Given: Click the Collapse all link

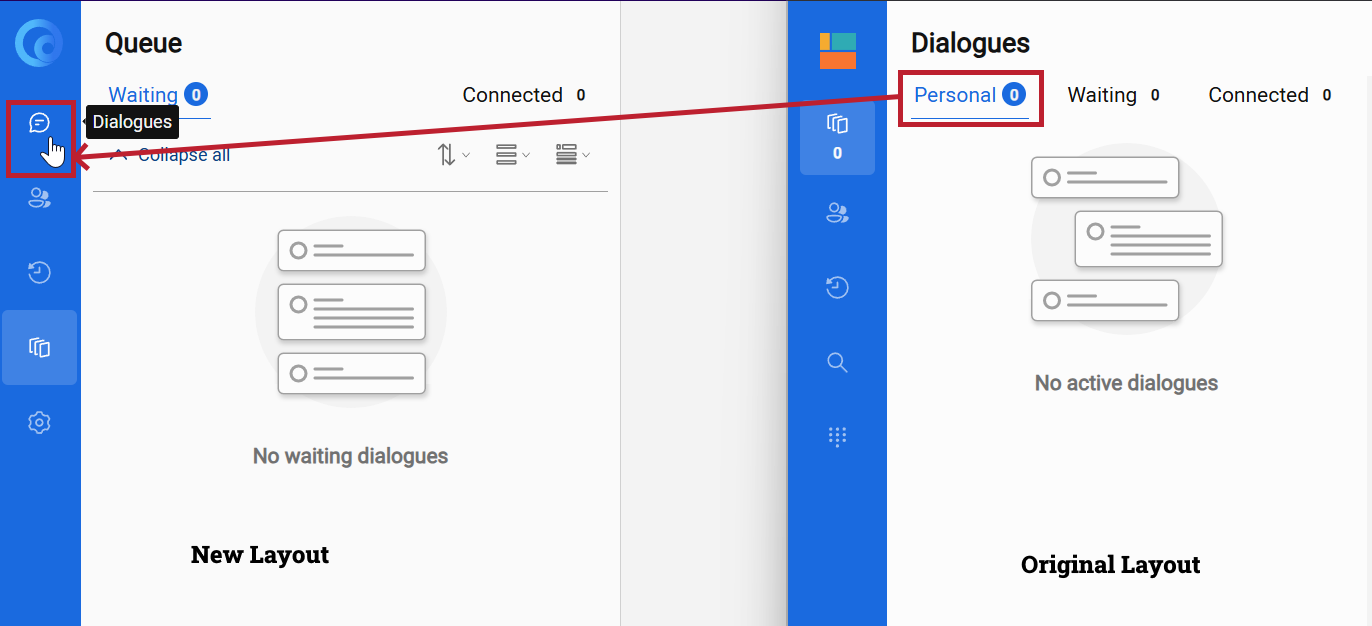Looking at the screenshot, I should pos(183,155).
